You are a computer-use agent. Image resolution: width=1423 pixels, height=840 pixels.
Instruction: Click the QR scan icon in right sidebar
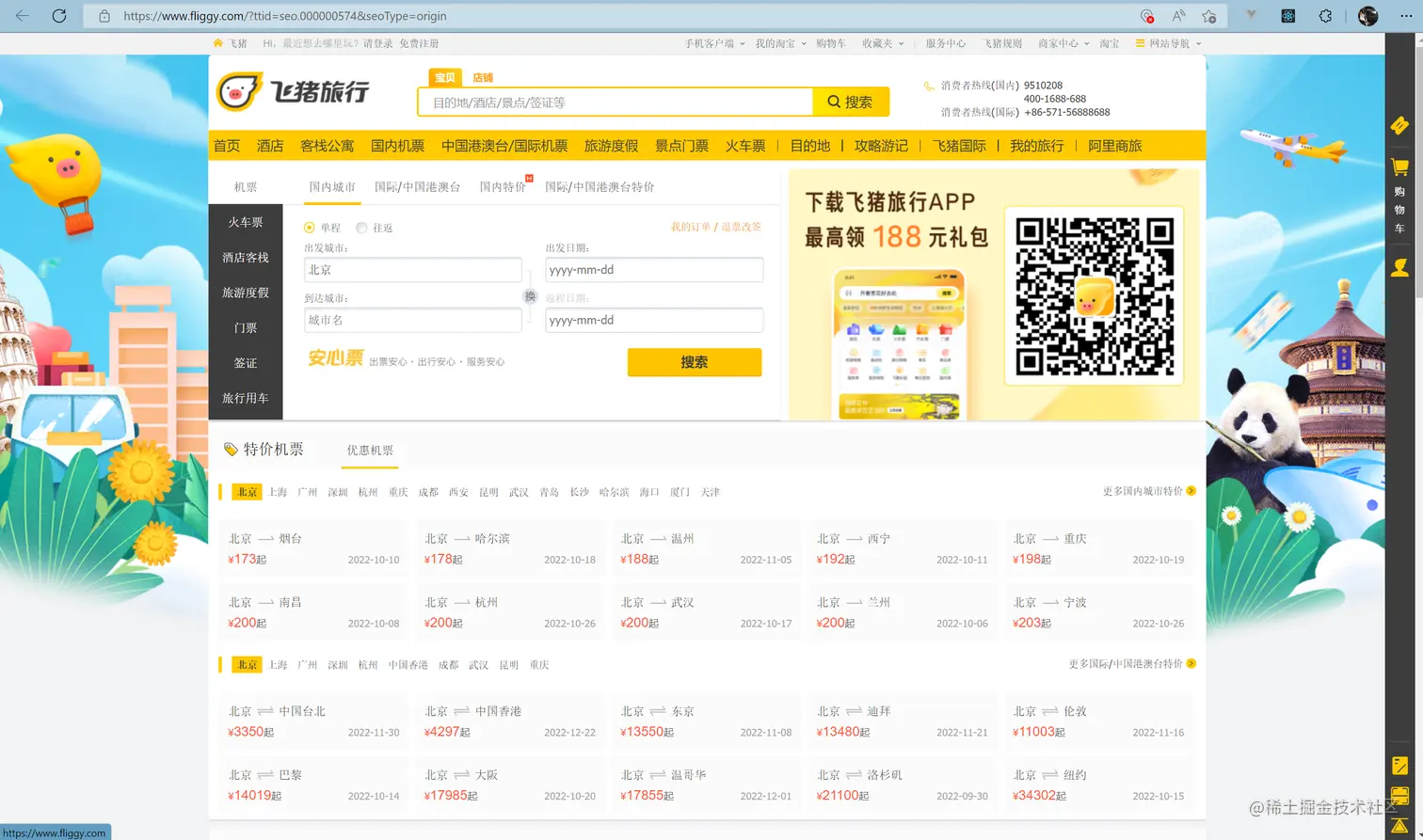pyautogui.click(x=1399, y=796)
